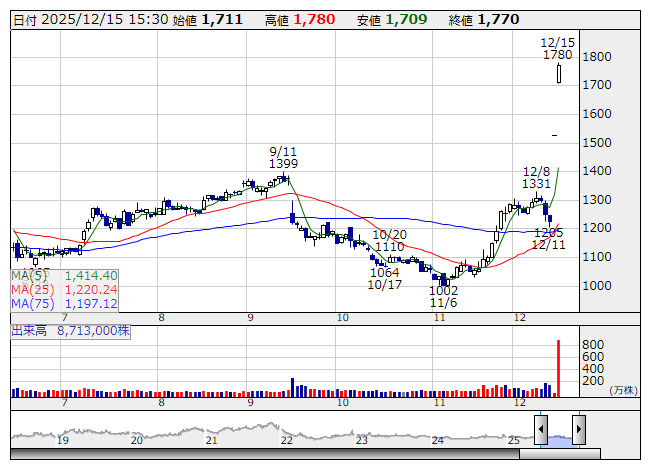Click the blue highlighted range in navigator

point(560,440)
